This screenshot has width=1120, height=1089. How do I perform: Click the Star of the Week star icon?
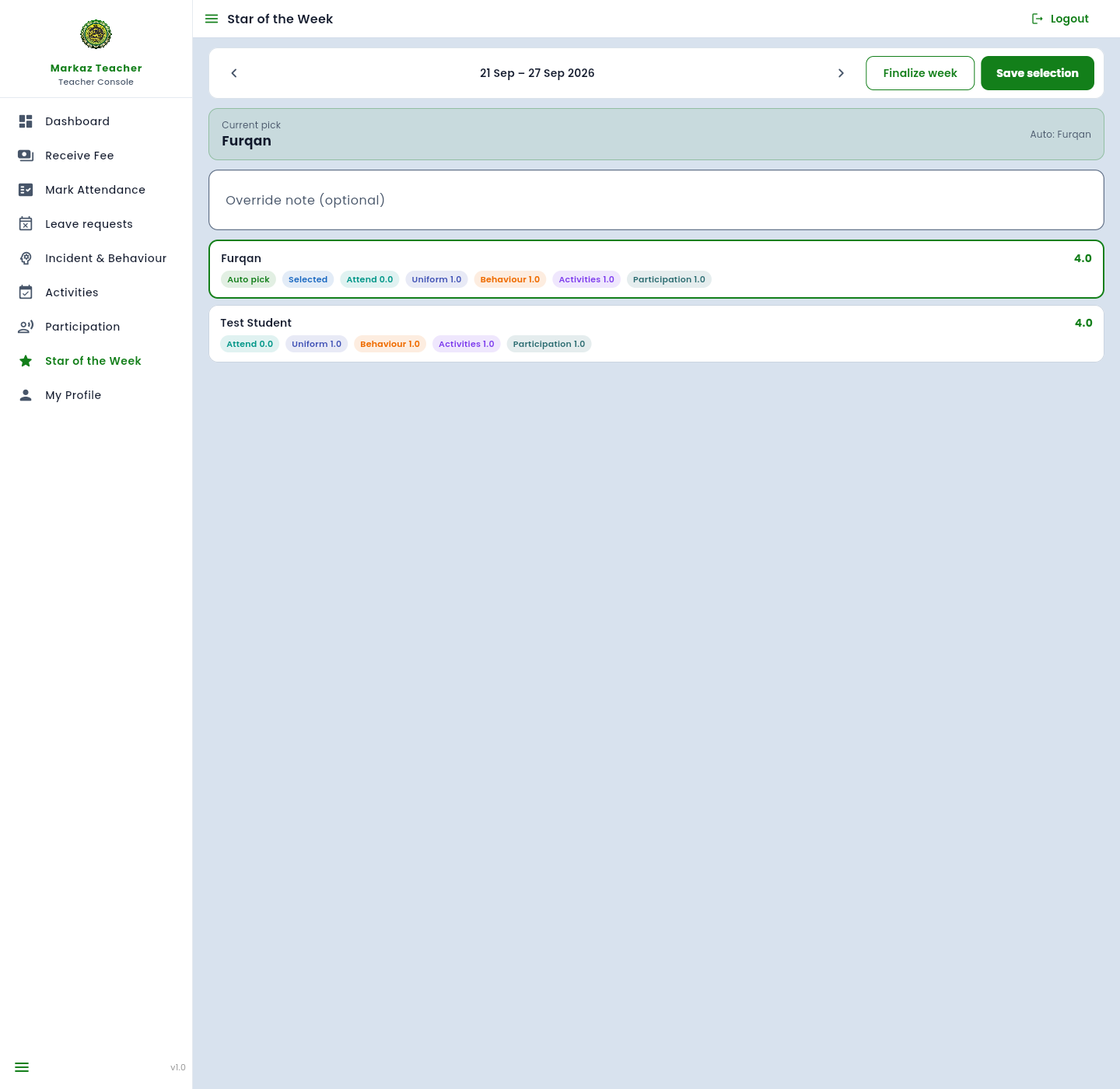pyautogui.click(x=26, y=361)
